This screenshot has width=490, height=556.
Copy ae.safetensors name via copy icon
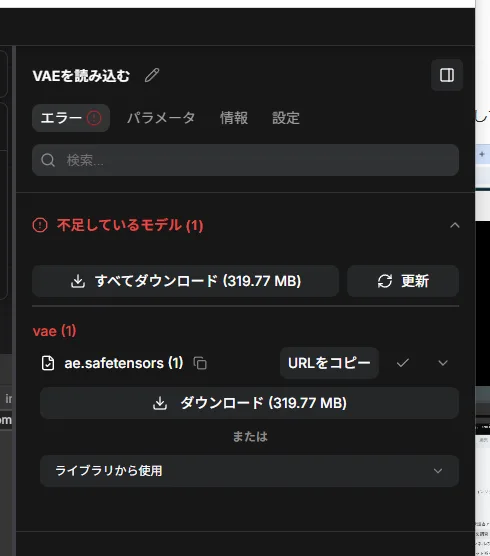pyautogui.click(x=200, y=363)
